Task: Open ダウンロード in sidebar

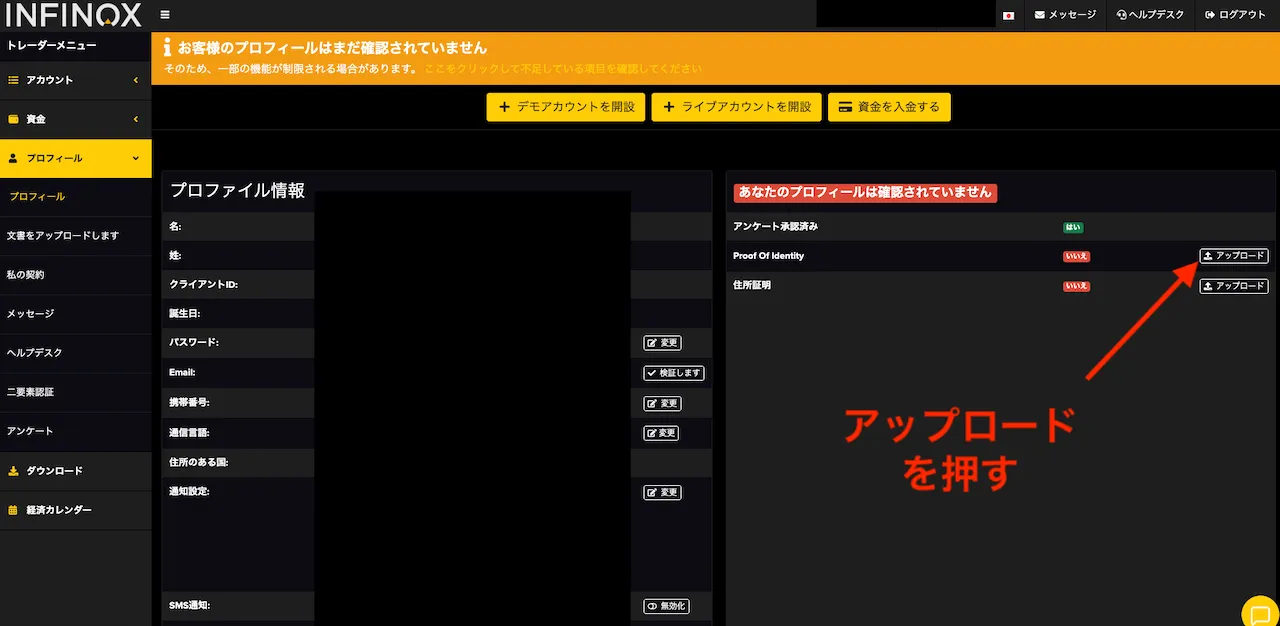Action: pyautogui.click(x=76, y=471)
